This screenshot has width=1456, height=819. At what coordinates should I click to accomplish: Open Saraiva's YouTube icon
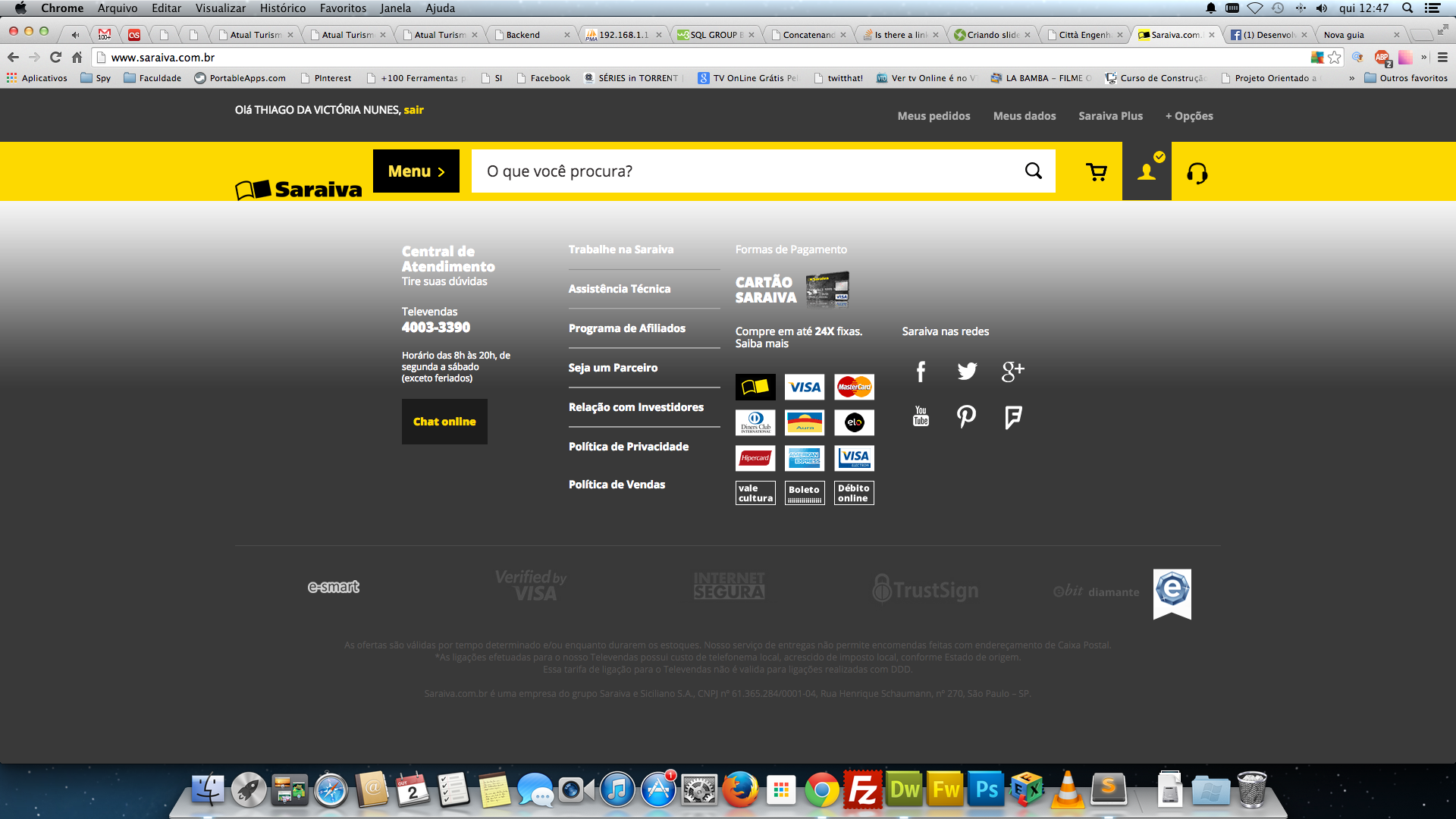tap(921, 416)
